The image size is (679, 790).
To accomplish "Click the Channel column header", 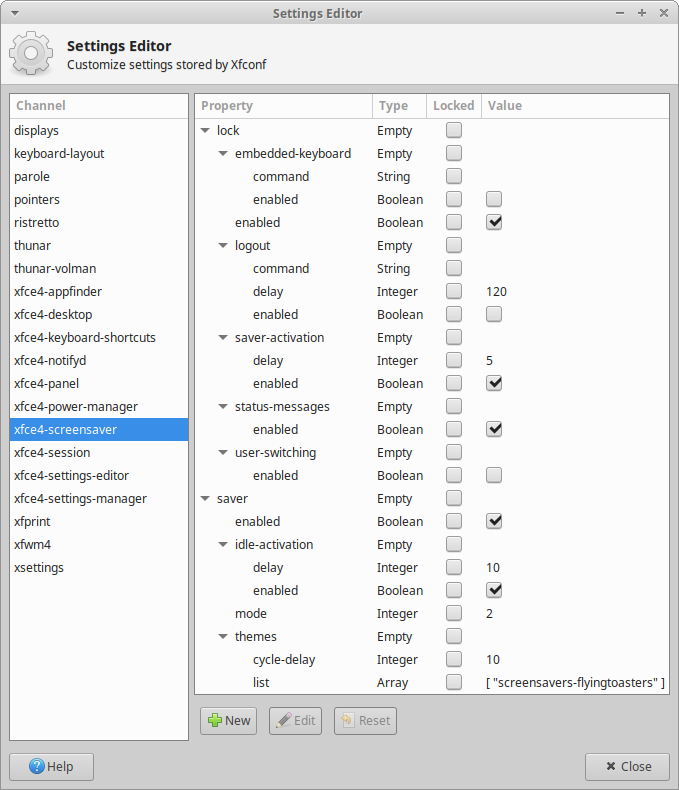I will click(99, 106).
